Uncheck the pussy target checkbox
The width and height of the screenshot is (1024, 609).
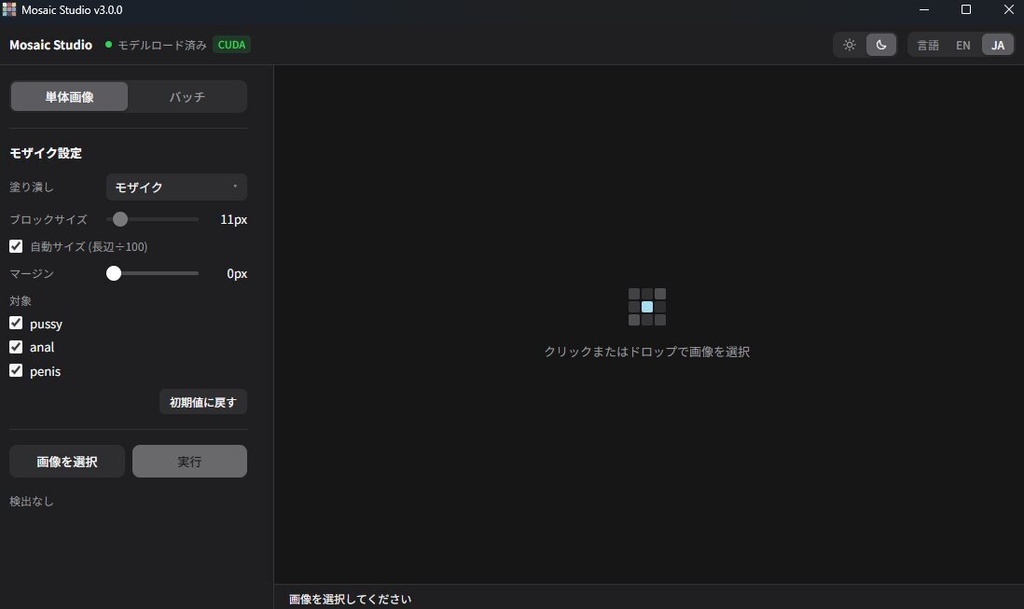click(16, 323)
